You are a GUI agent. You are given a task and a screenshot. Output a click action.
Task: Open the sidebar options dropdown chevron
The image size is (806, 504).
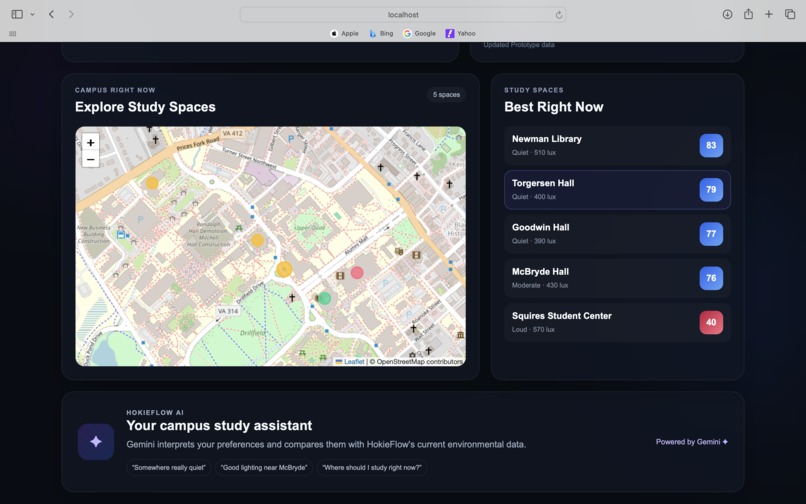coord(32,14)
